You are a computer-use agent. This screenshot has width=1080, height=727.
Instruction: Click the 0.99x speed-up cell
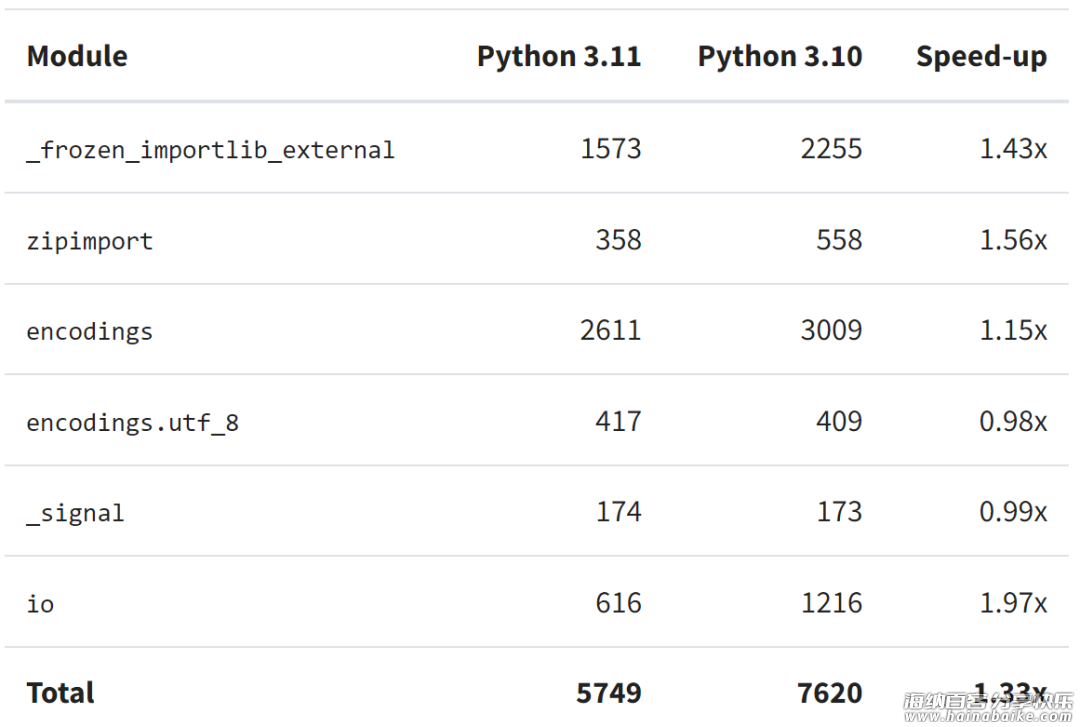click(x=1013, y=511)
